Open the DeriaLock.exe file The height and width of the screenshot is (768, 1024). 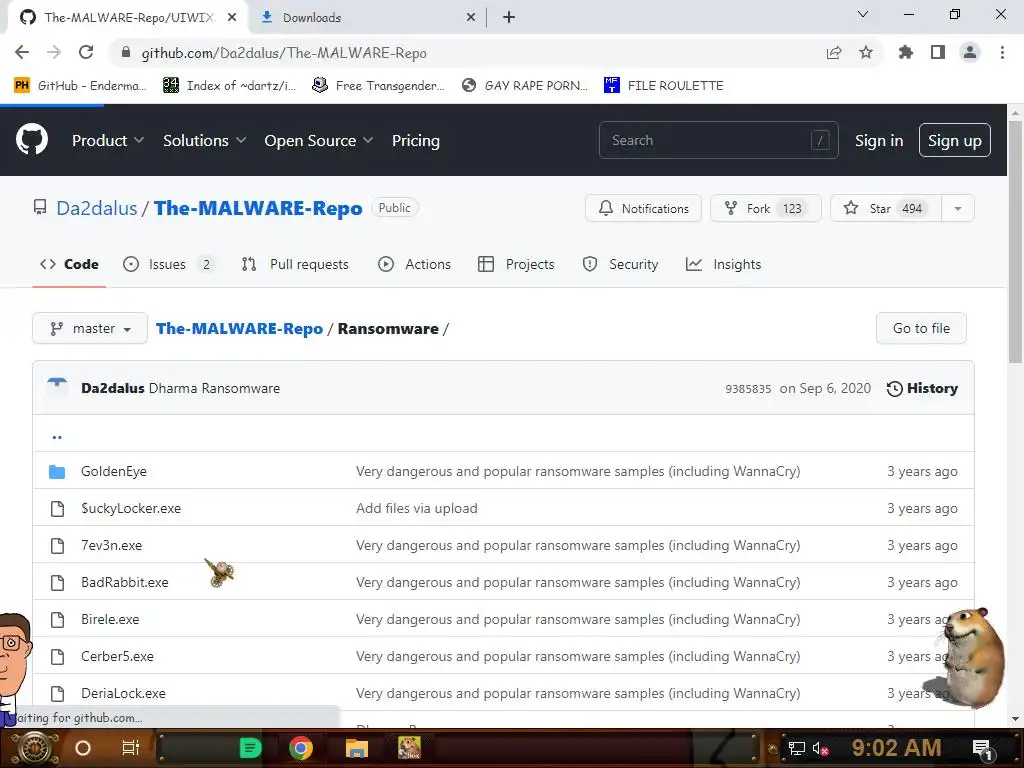point(123,694)
